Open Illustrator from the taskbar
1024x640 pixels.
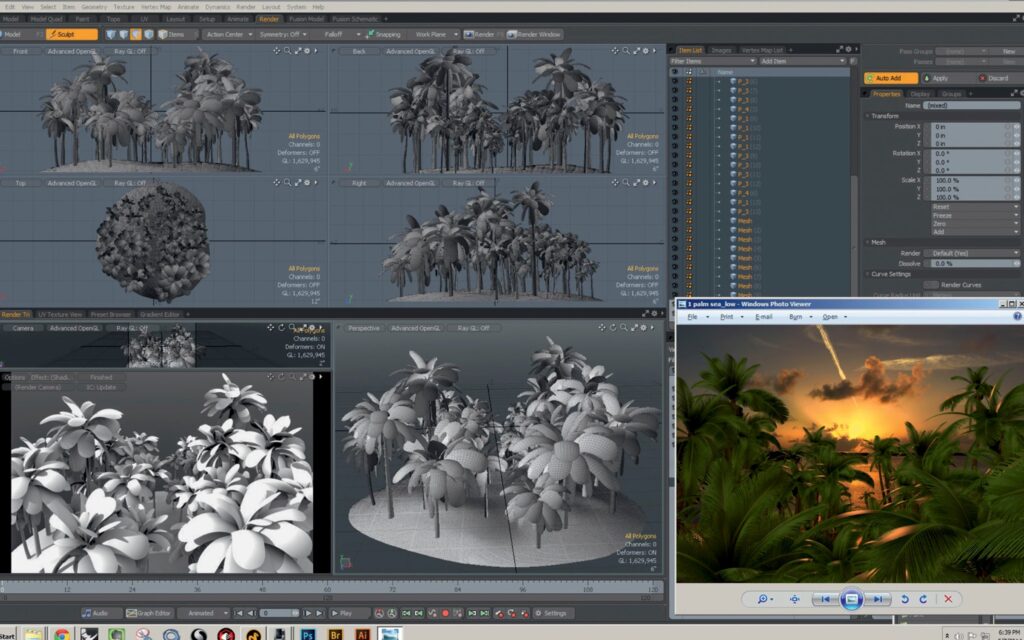pos(362,634)
